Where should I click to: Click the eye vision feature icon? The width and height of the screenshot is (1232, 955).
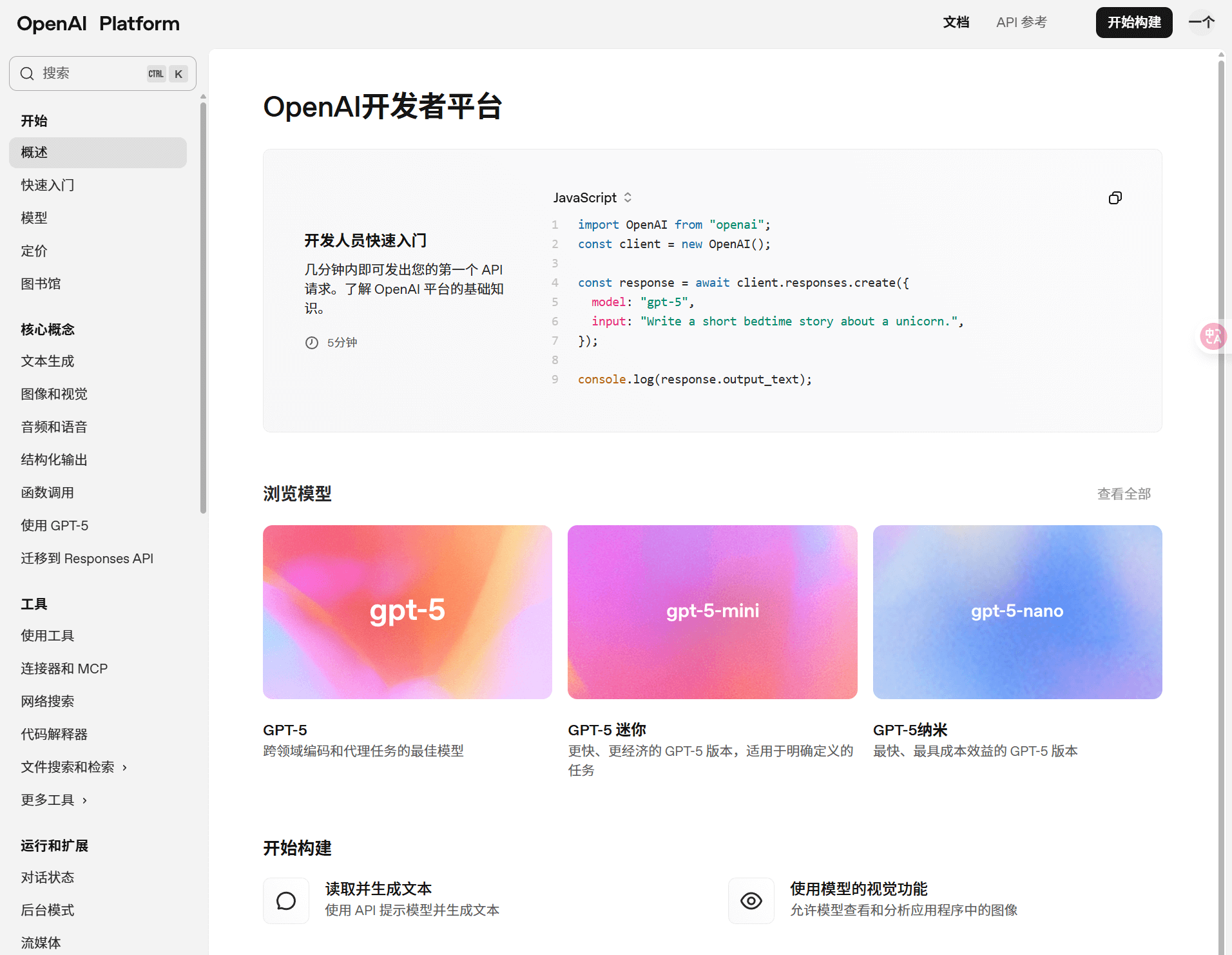click(751, 900)
